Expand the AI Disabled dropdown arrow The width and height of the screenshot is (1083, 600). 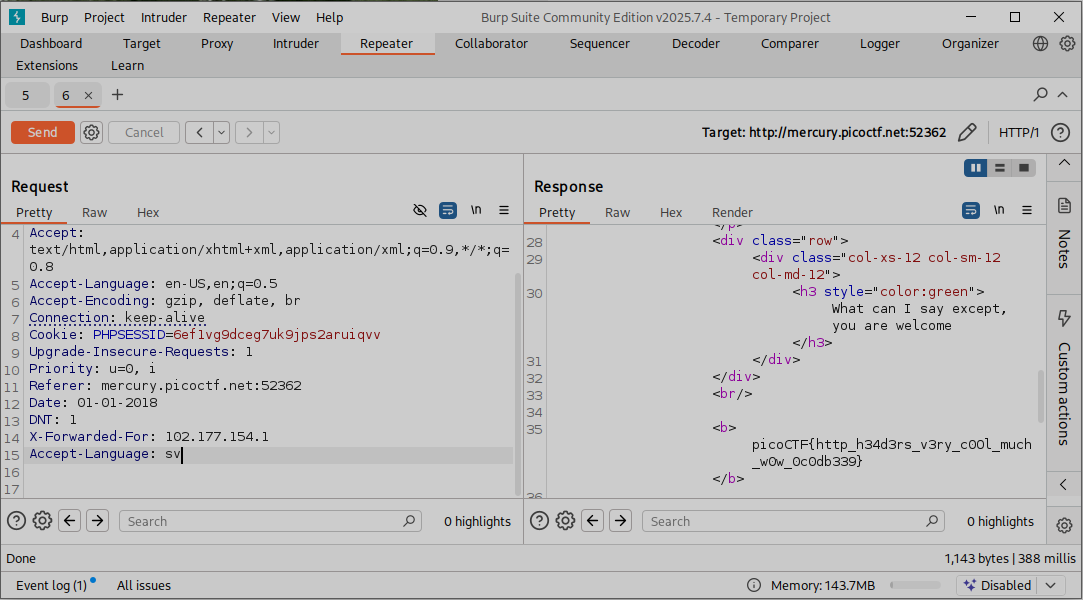(1050, 585)
